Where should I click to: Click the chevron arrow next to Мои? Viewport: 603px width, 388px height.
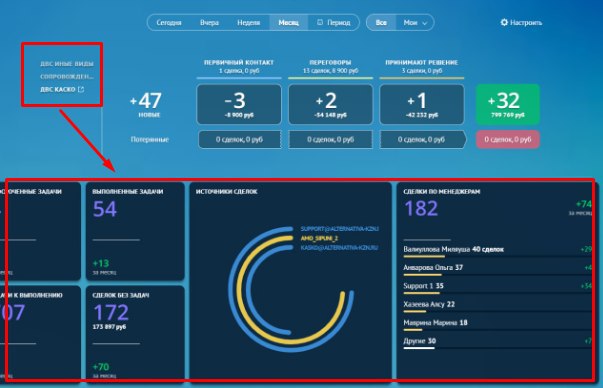pos(425,23)
